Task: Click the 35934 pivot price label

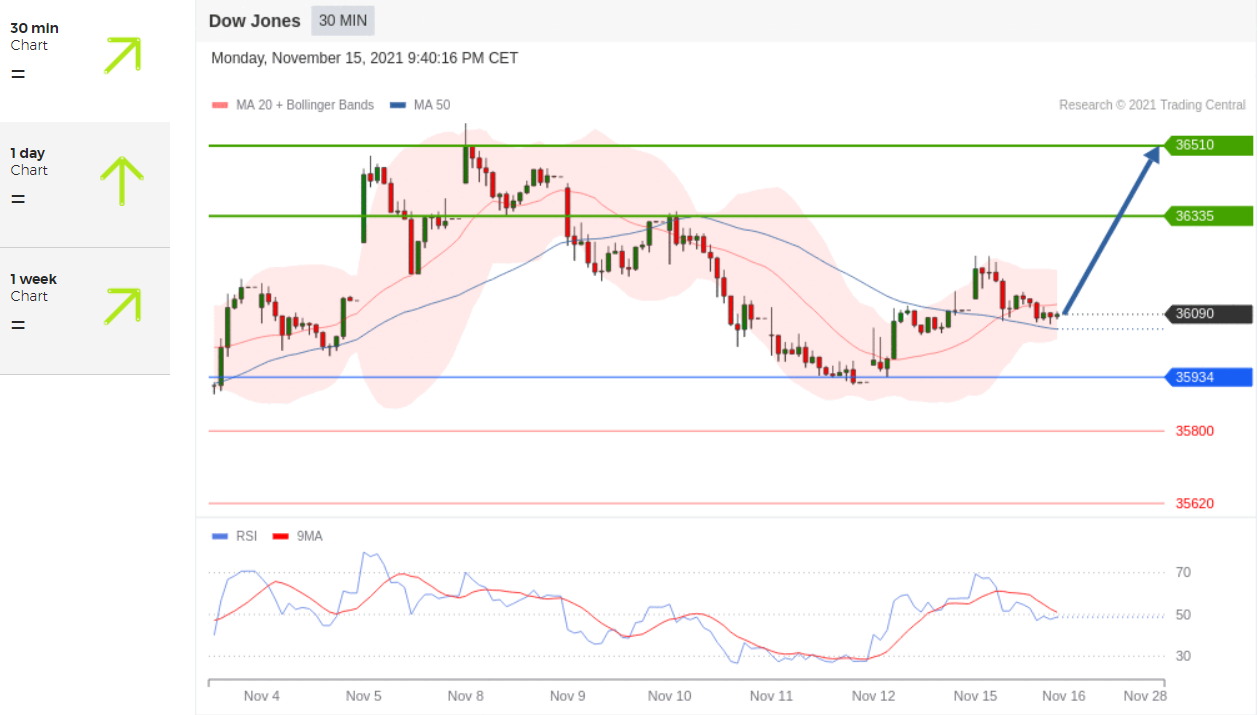Action: [x=1208, y=377]
